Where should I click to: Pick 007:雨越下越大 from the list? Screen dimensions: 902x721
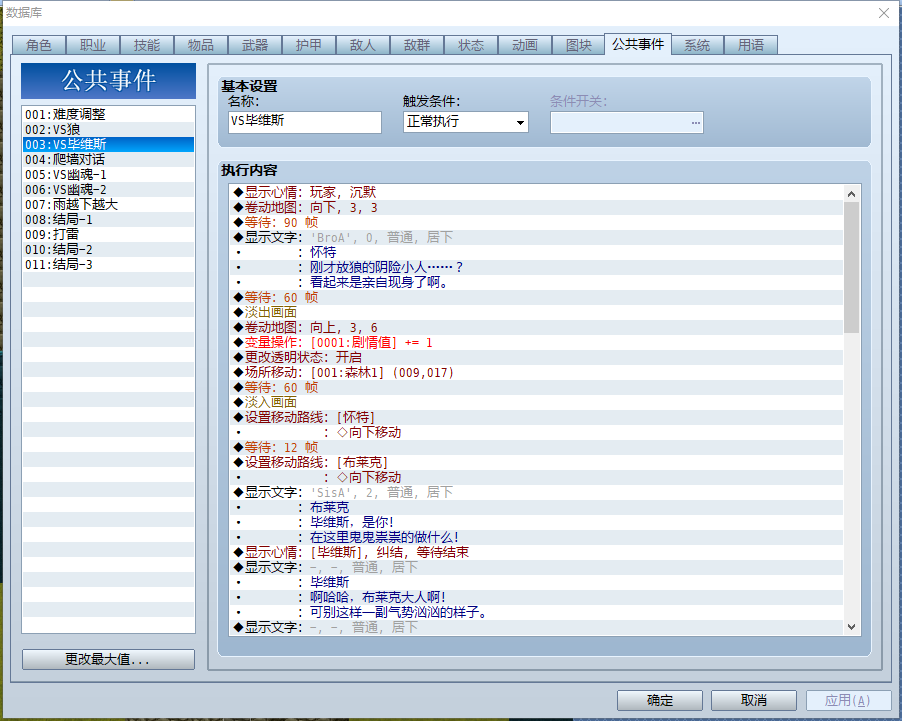pos(108,204)
